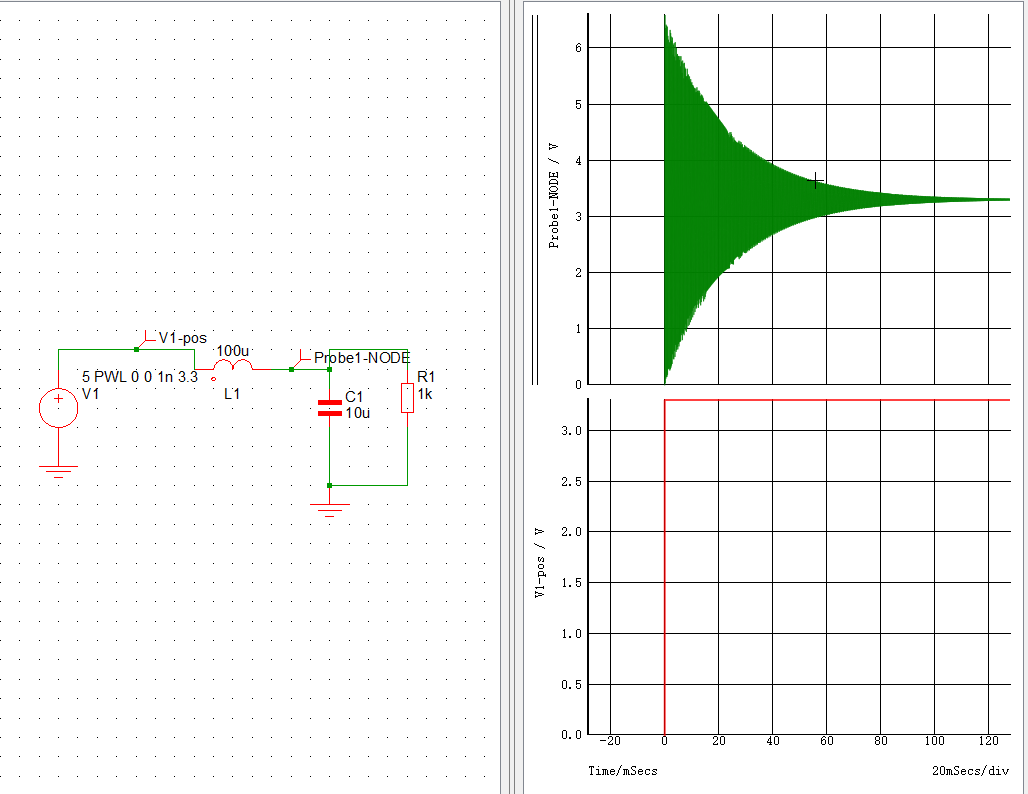Click the 20mSecs/div scale label
Viewport: 1028px width, 794px height.
coord(970,770)
